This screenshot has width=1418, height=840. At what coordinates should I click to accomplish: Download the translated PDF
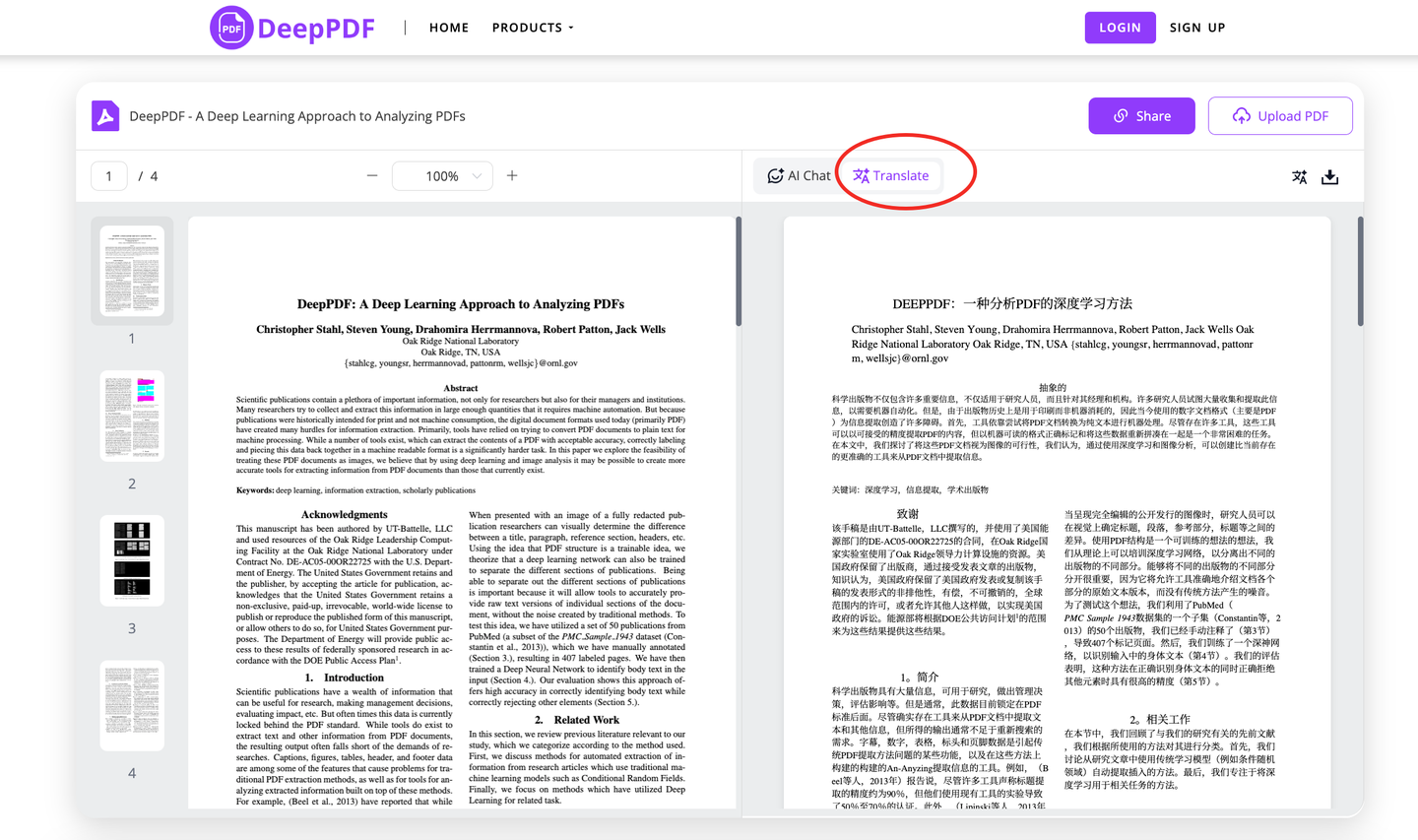[x=1330, y=177]
